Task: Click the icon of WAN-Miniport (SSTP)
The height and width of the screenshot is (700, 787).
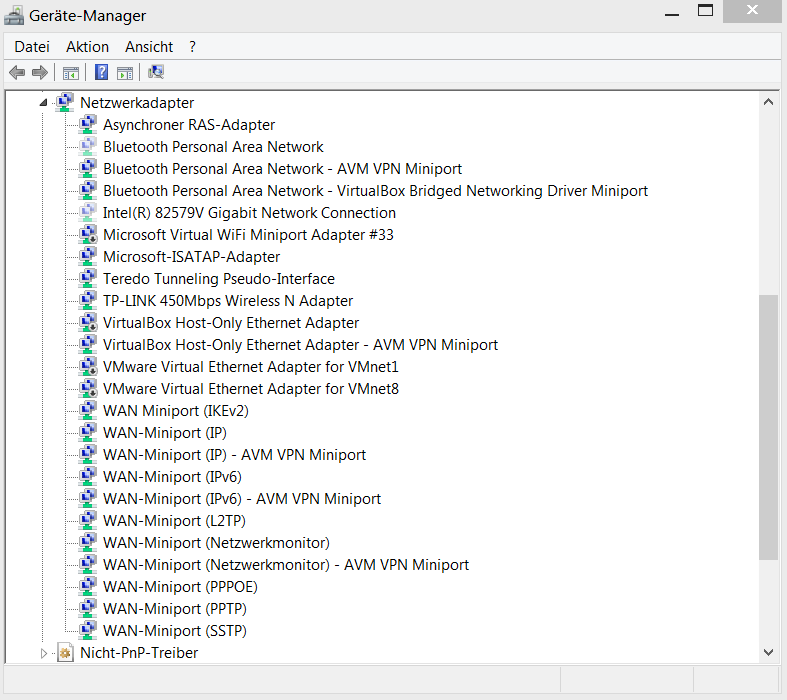Action: 88,631
